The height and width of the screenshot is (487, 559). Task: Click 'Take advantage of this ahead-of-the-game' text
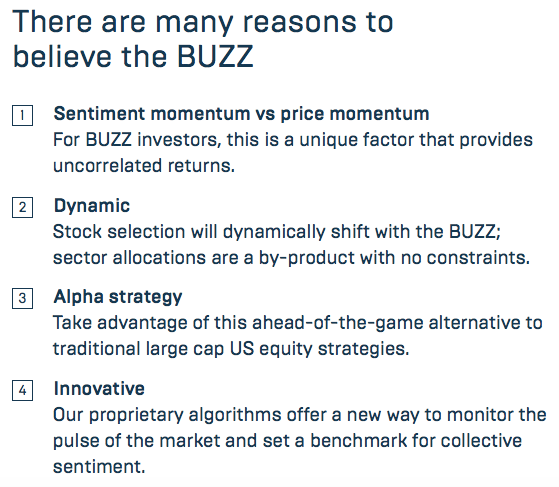click(x=239, y=323)
